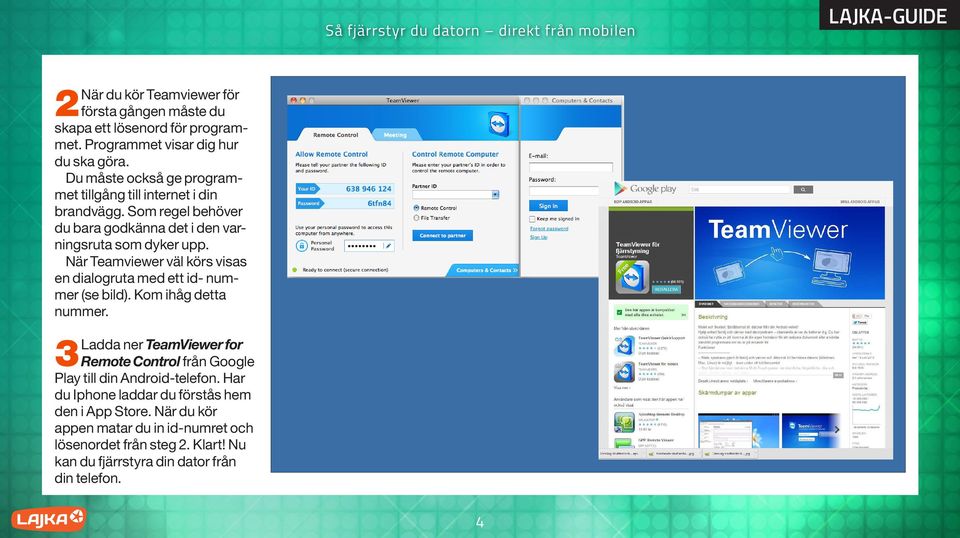Click the E-mail input field
Screen dimensions: 960x538
(x=571, y=167)
